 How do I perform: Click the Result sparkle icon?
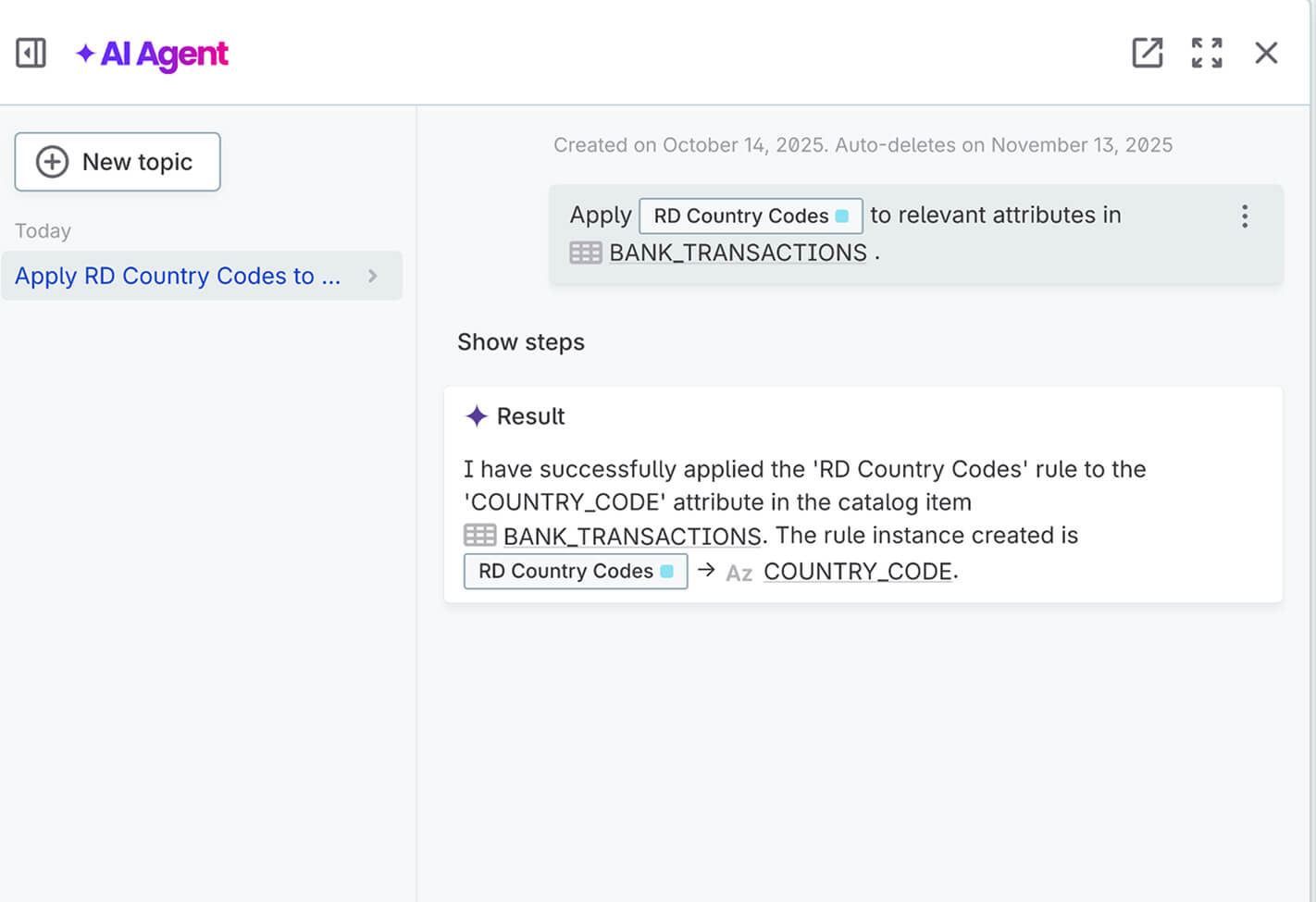click(477, 416)
